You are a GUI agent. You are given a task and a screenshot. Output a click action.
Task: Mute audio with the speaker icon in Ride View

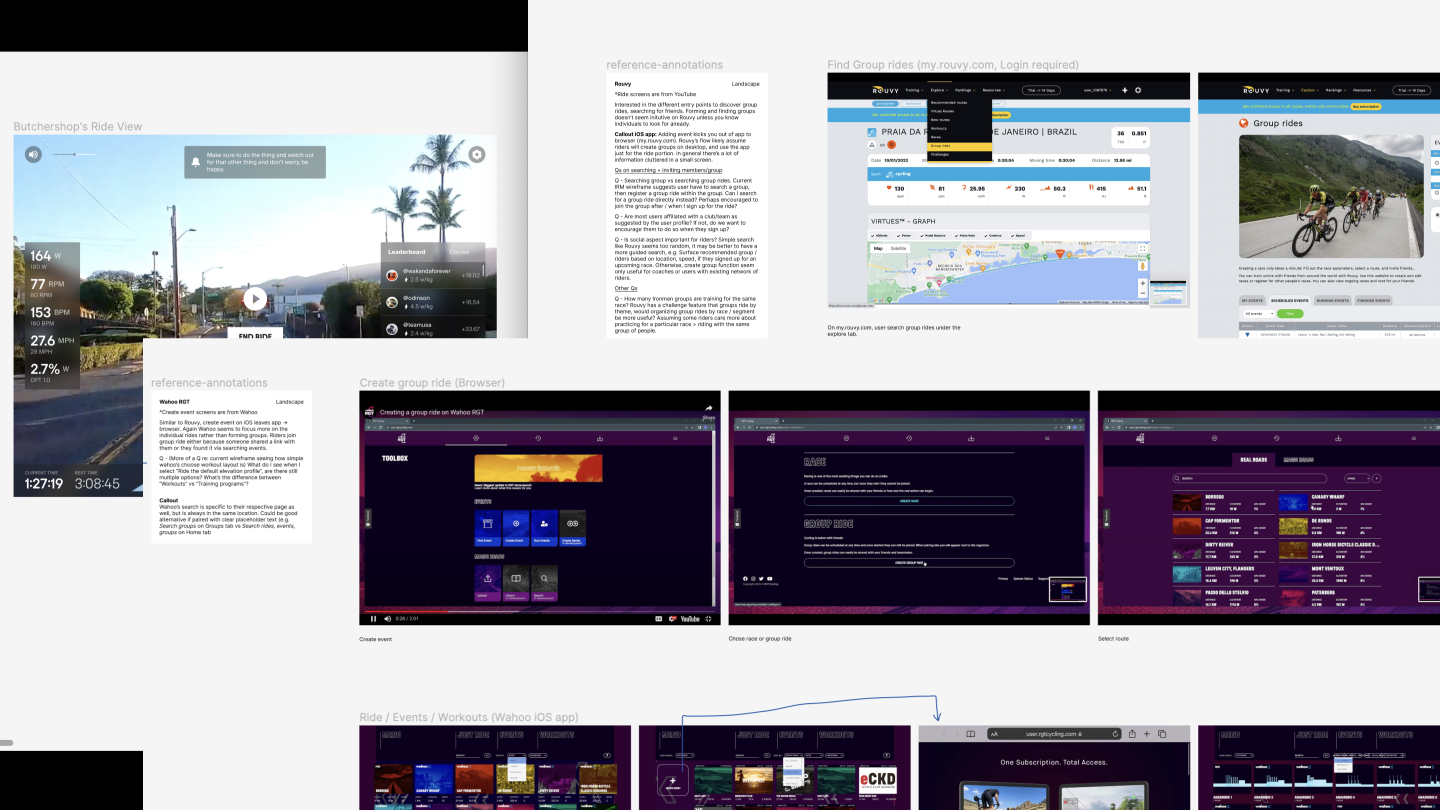[x=34, y=154]
